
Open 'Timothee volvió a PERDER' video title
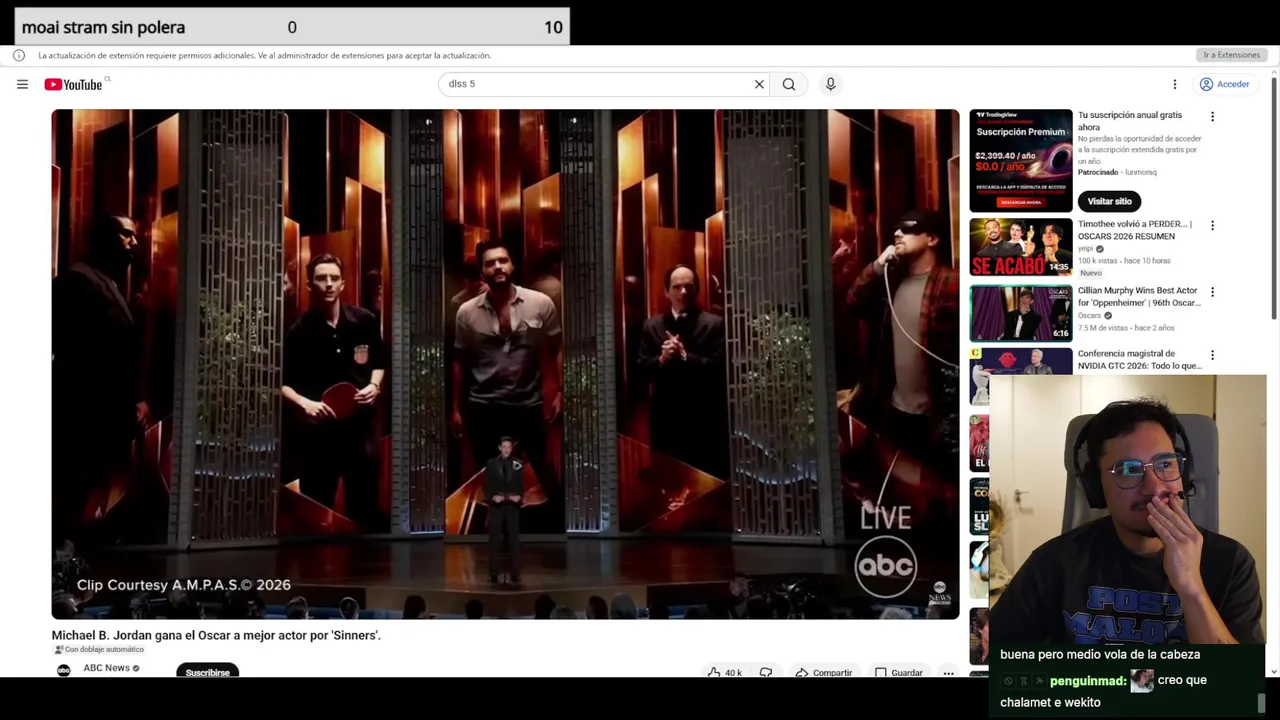pyautogui.click(x=1135, y=230)
